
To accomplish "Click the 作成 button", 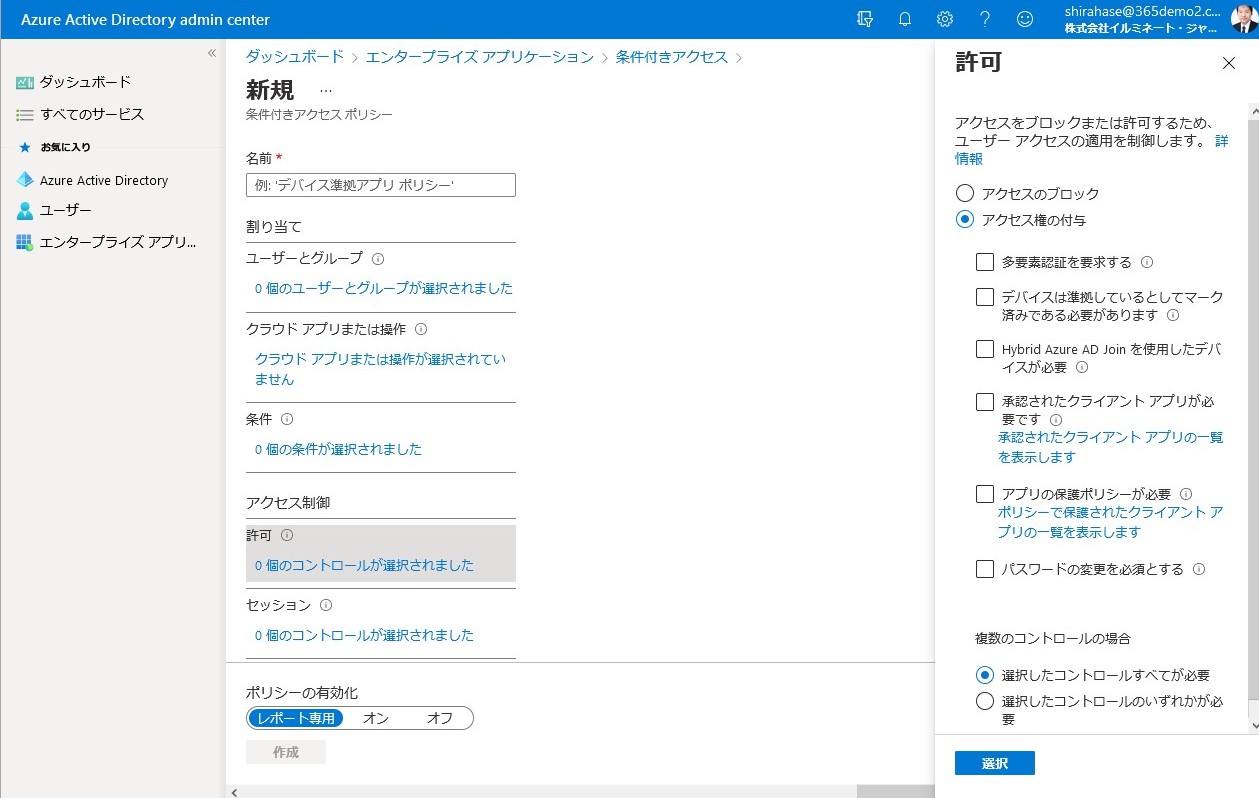I will (x=286, y=753).
